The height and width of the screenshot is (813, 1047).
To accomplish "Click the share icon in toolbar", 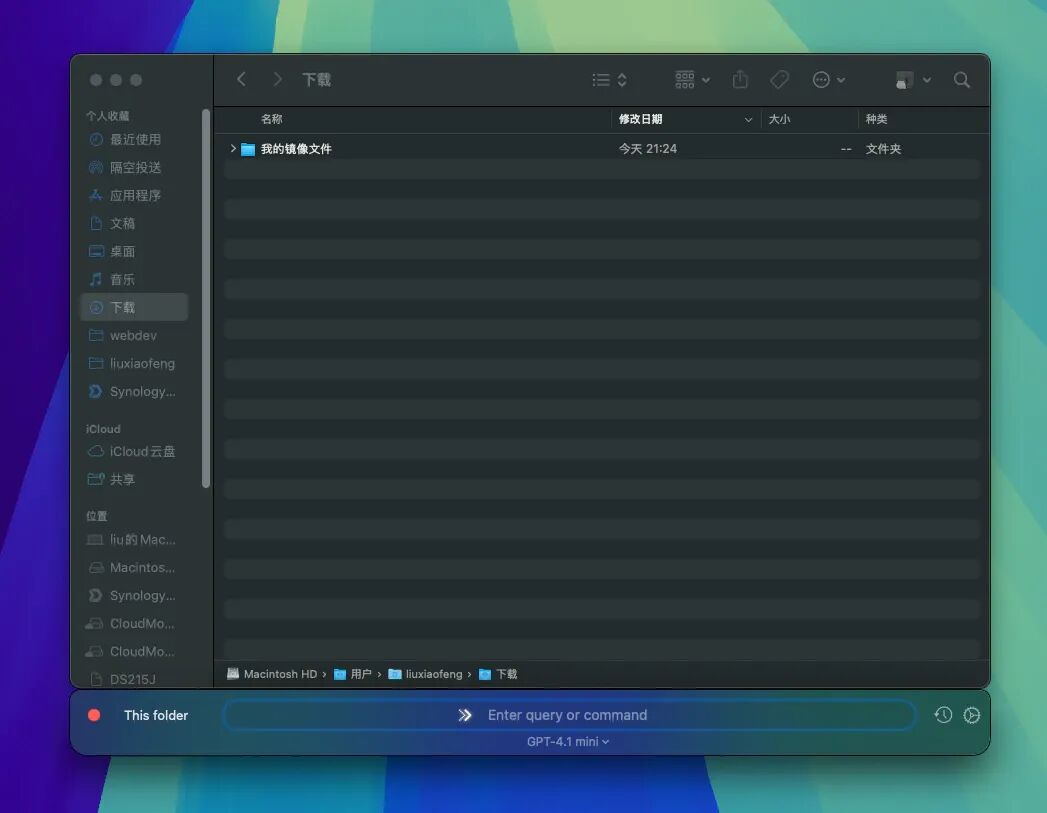I will [x=740, y=79].
